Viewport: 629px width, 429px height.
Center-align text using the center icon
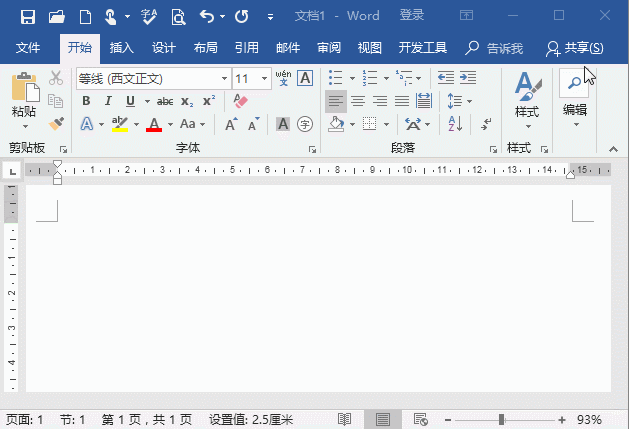click(x=357, y=101)
